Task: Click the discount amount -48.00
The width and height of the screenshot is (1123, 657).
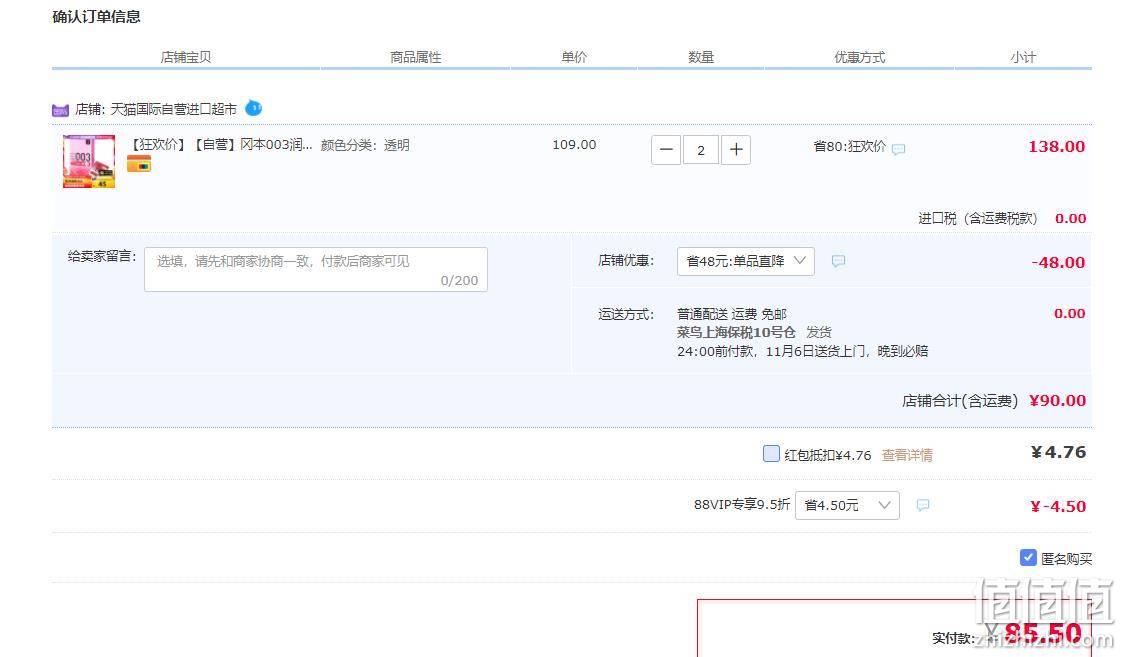Action: [x=1058, y=262]
